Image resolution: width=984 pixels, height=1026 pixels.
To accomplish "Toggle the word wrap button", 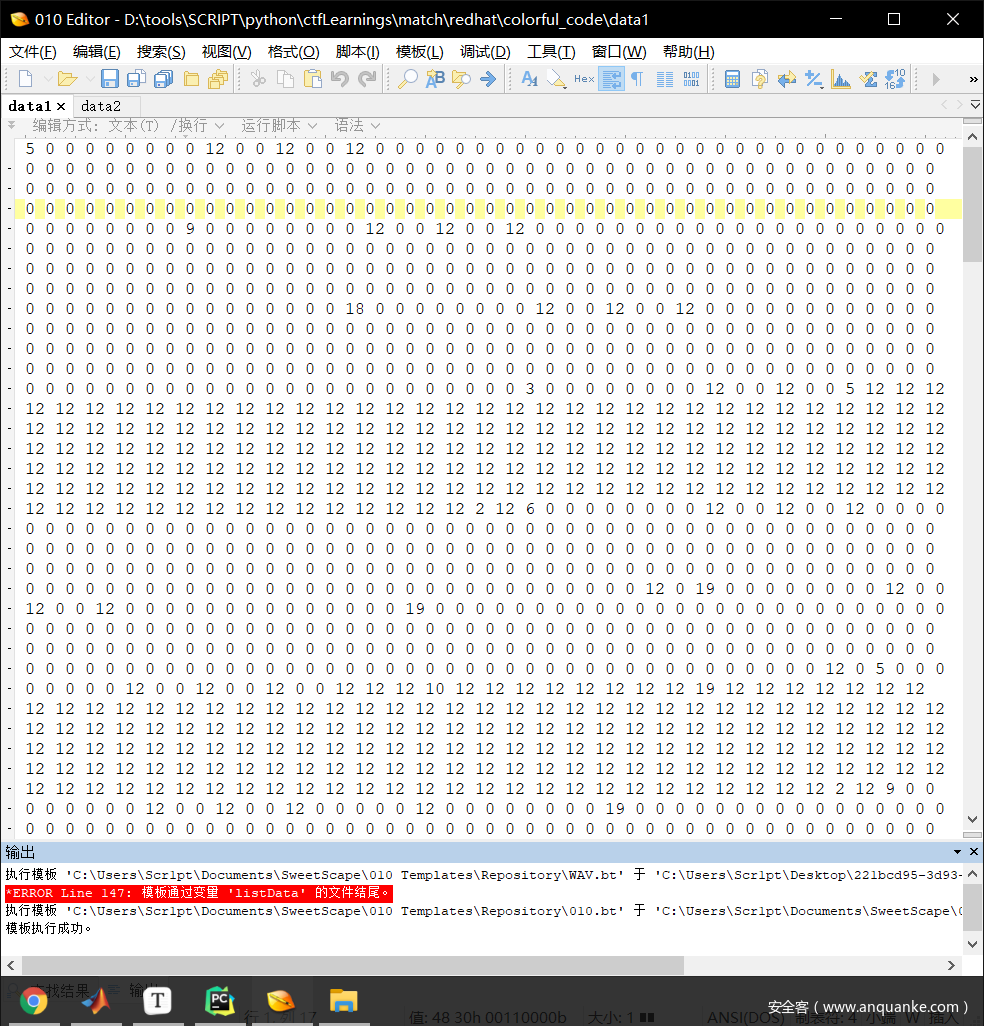I will coord(611,79).
